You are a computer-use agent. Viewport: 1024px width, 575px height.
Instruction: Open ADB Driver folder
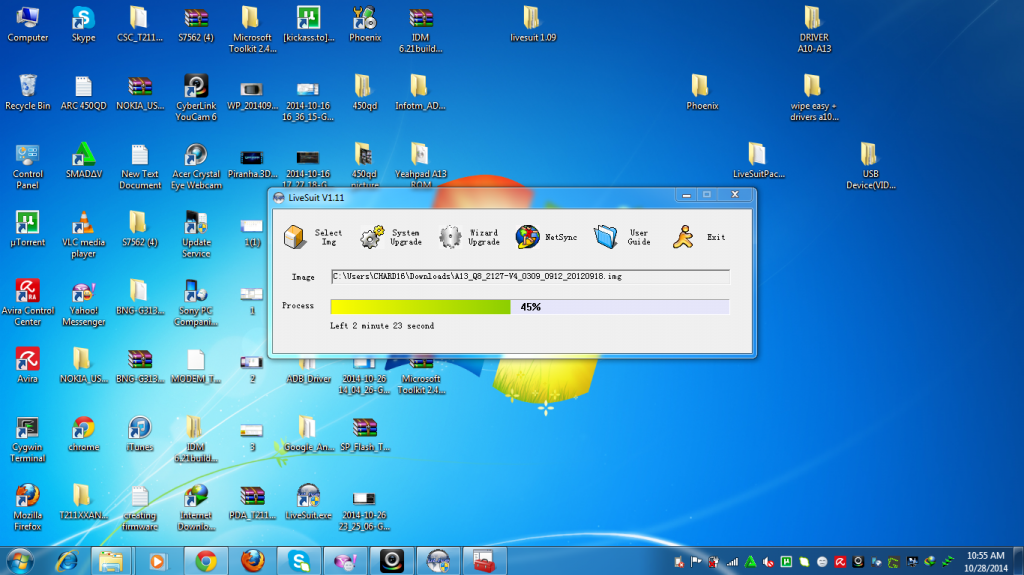pyautogui.click(x=308, y=371)
